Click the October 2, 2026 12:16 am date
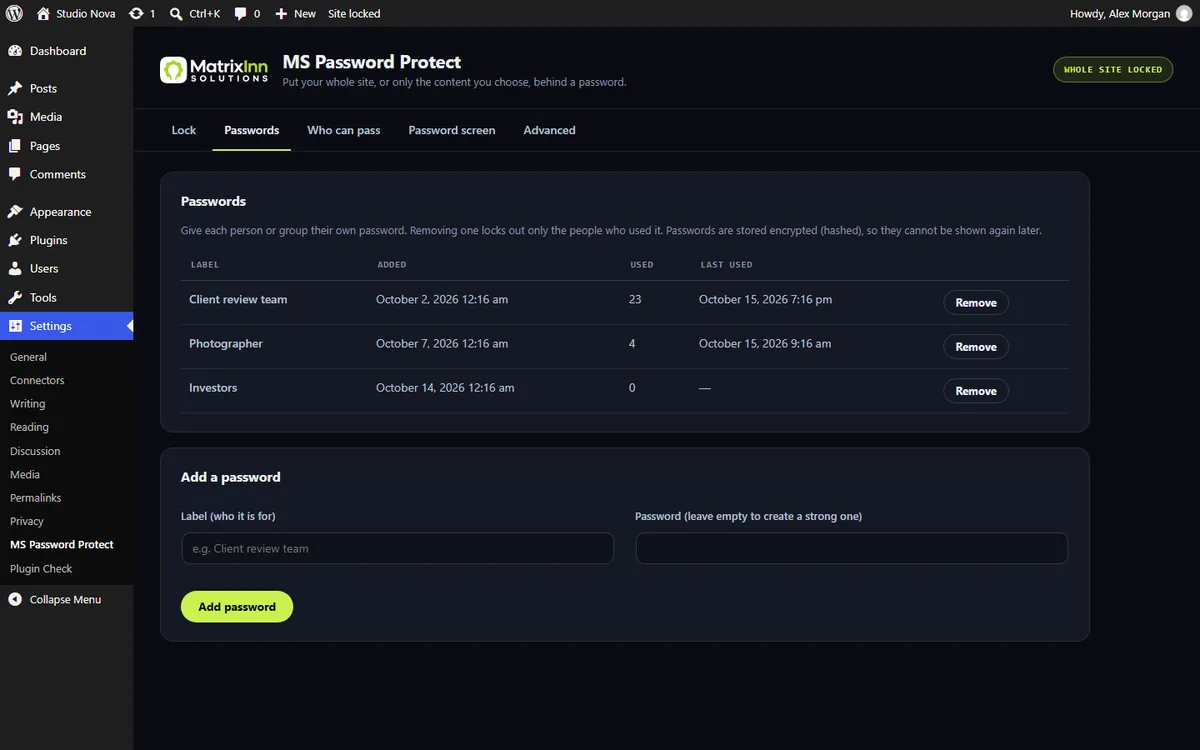 coord(442,300)
